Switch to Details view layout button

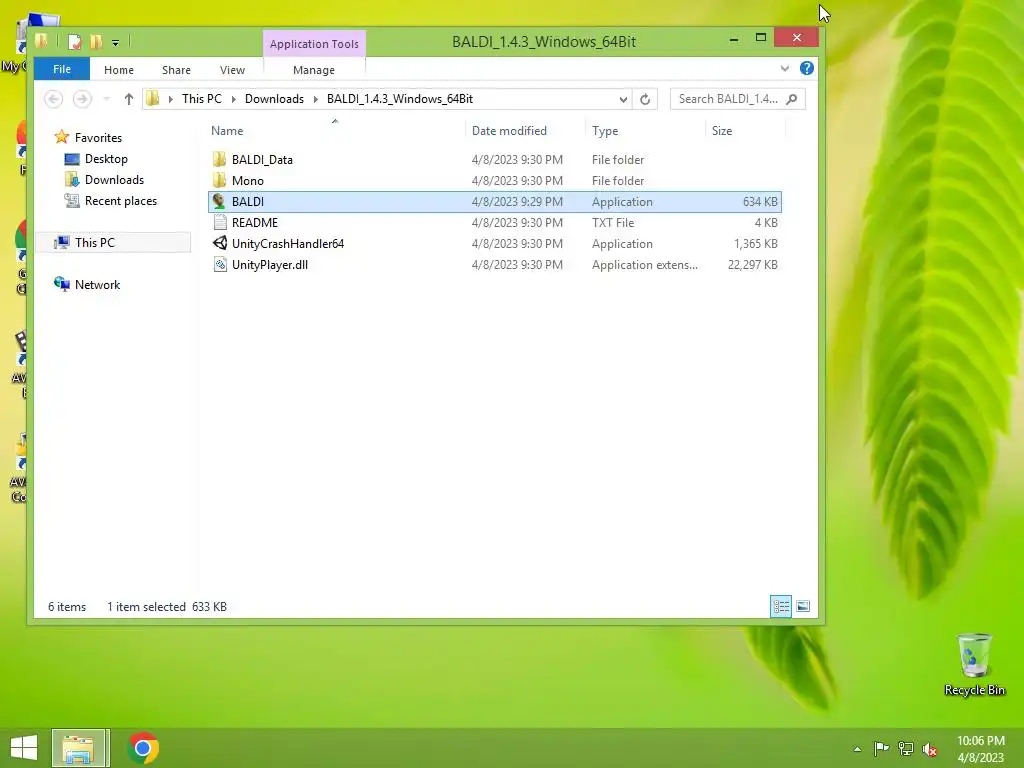781,607
